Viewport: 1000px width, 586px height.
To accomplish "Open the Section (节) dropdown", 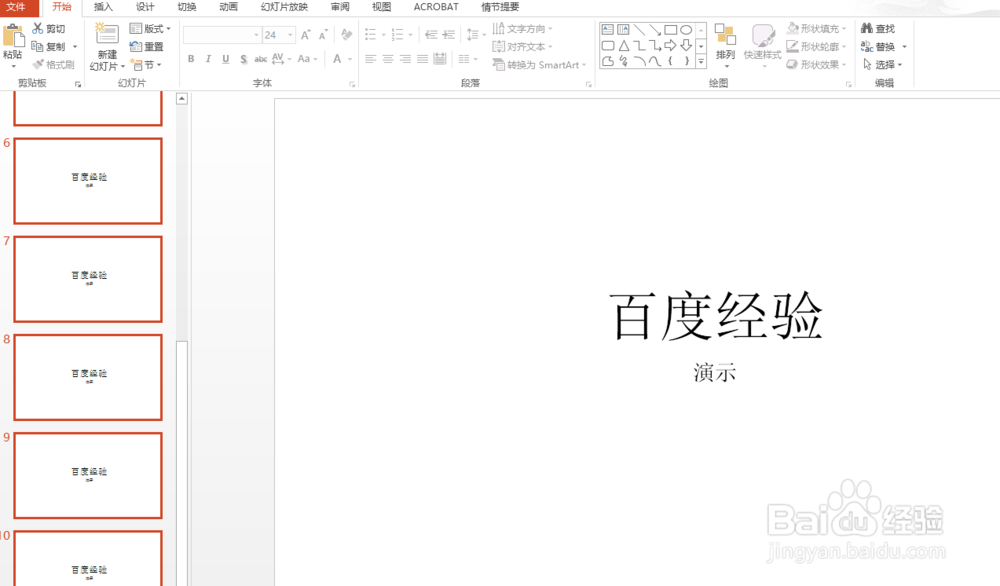I will pos(146,64).
